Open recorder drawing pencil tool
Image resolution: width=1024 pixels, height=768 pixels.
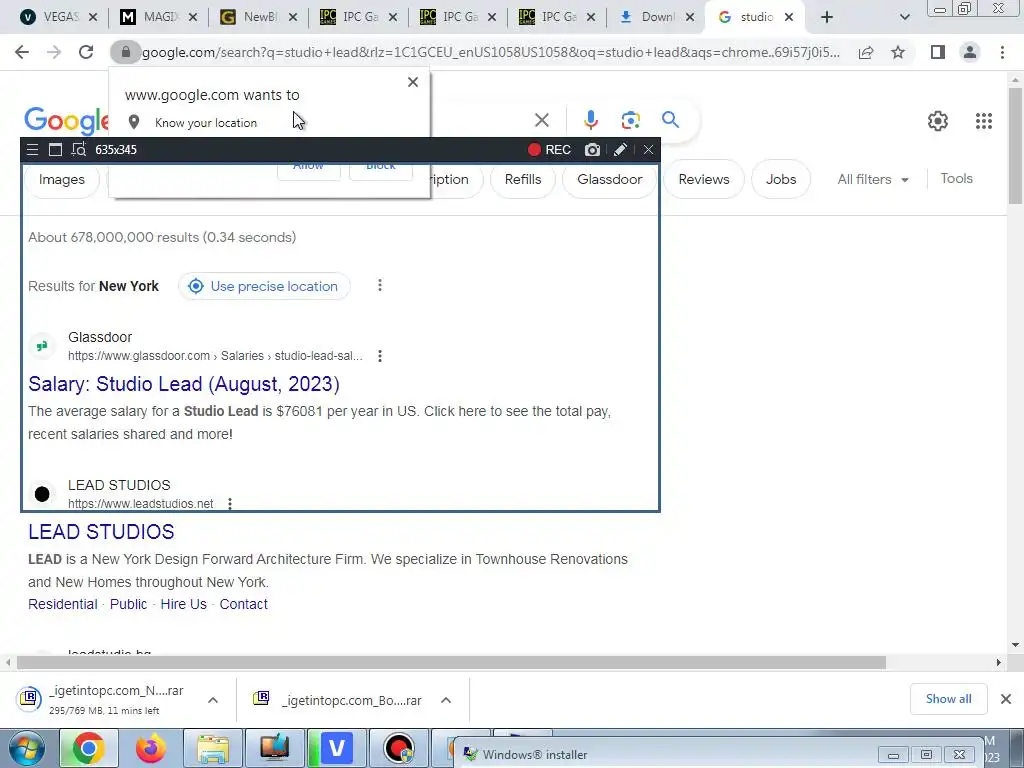pyautogui.click(x=620, y=150)
